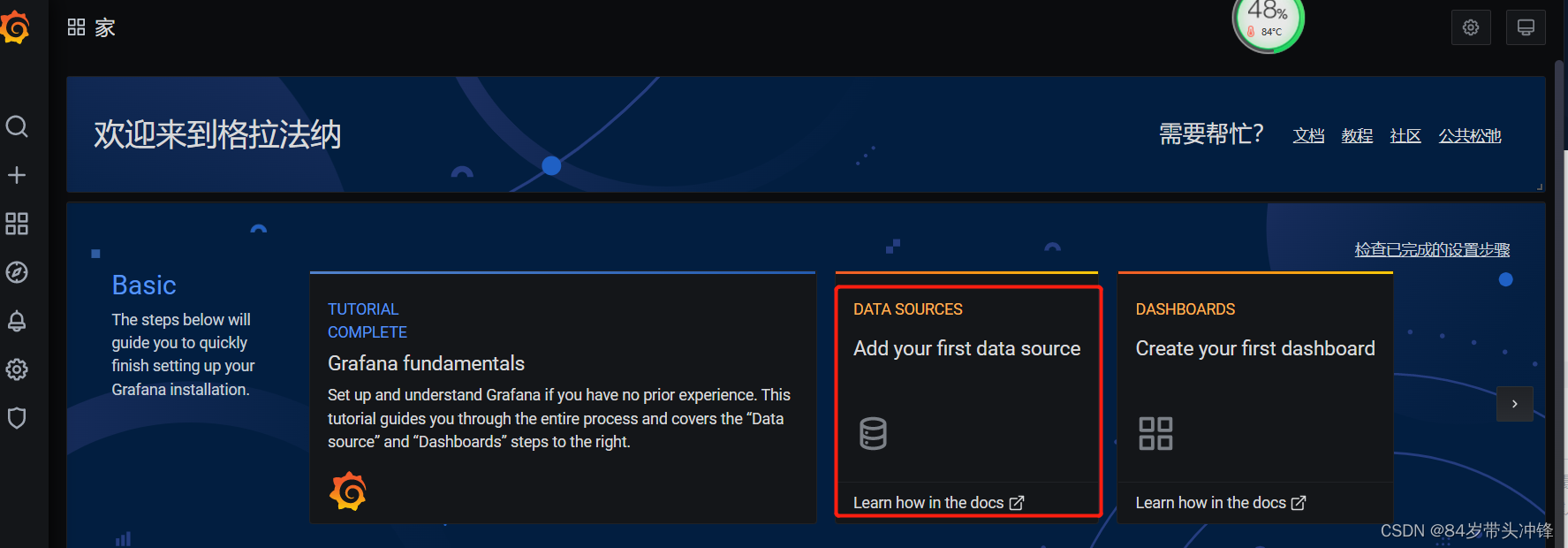Image resolution: width=1568 pixels, height=548 pixels.
Task: Click the home dashboards grid icon
Action: pos(76,27)
